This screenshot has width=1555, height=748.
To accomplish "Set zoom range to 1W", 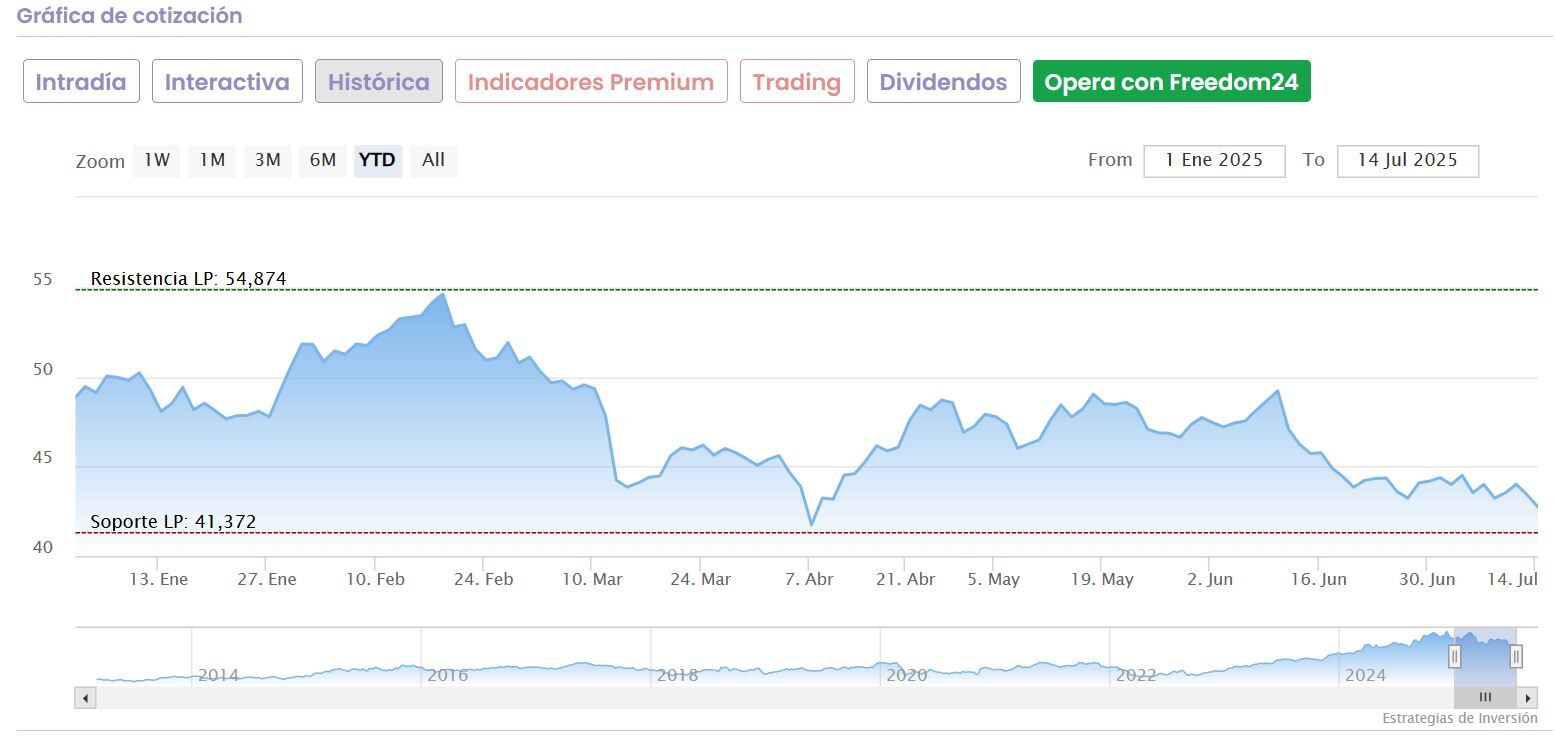I will point(157,160).
